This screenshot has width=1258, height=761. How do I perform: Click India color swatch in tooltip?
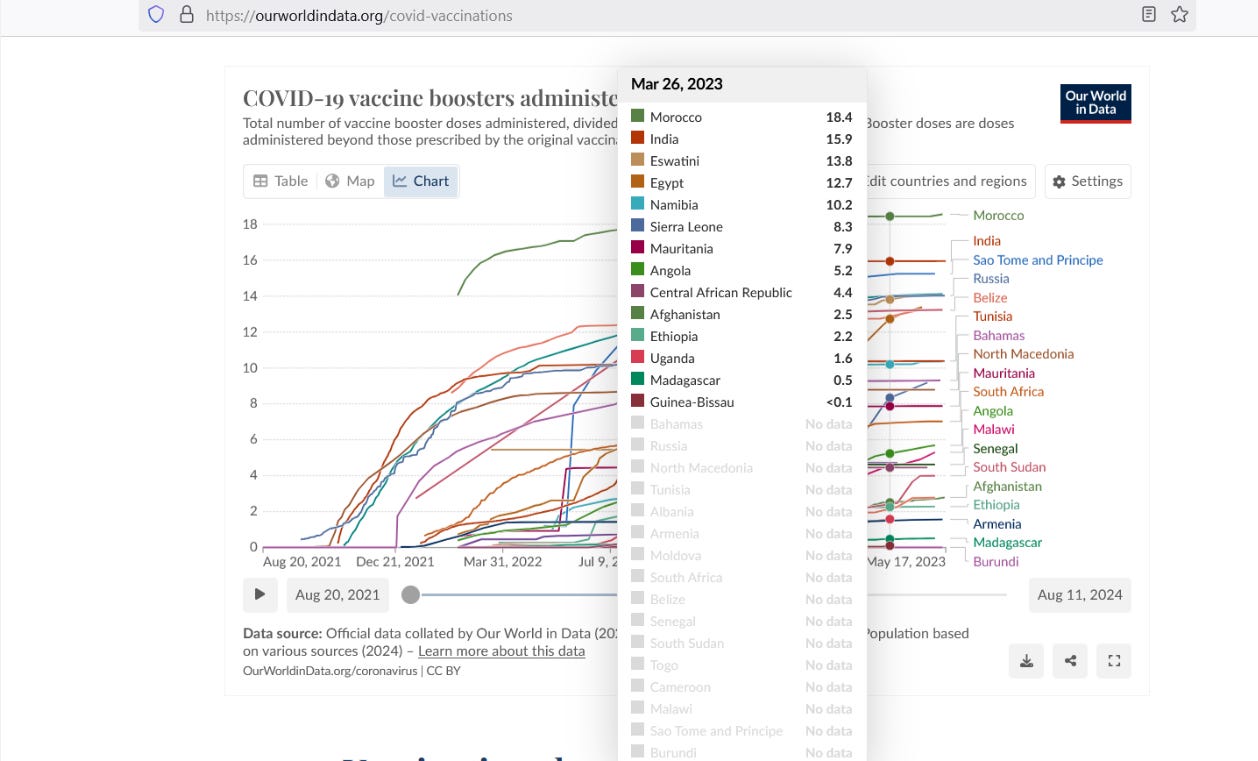(637, 139)
